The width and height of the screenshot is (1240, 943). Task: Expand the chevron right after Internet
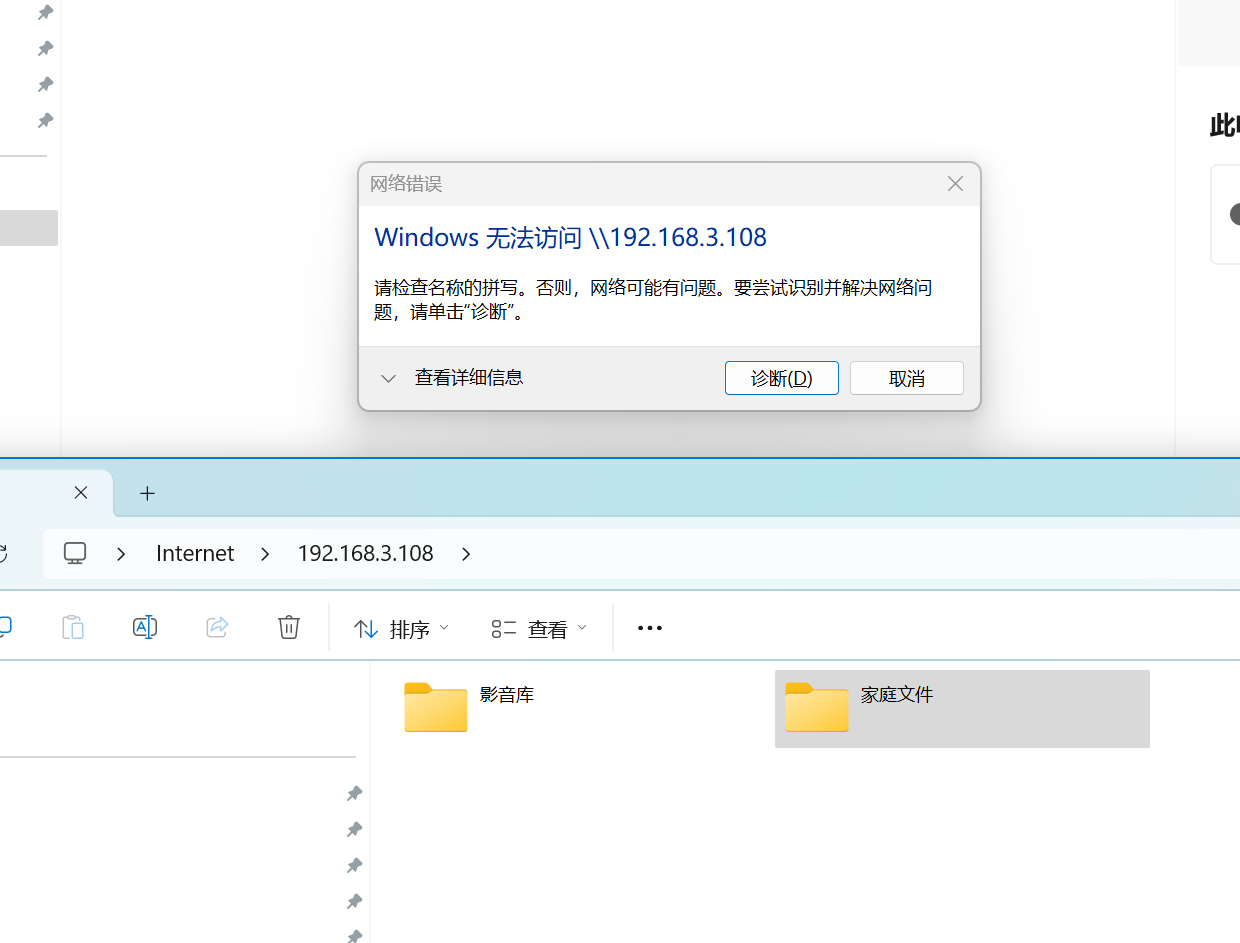pos(265,554)
